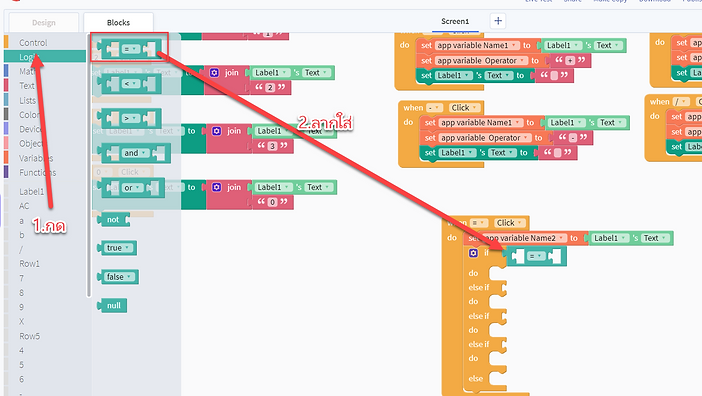Open the ">" operator dropdown in the flyout
The image size is (702, 396).
click(130, 118)
